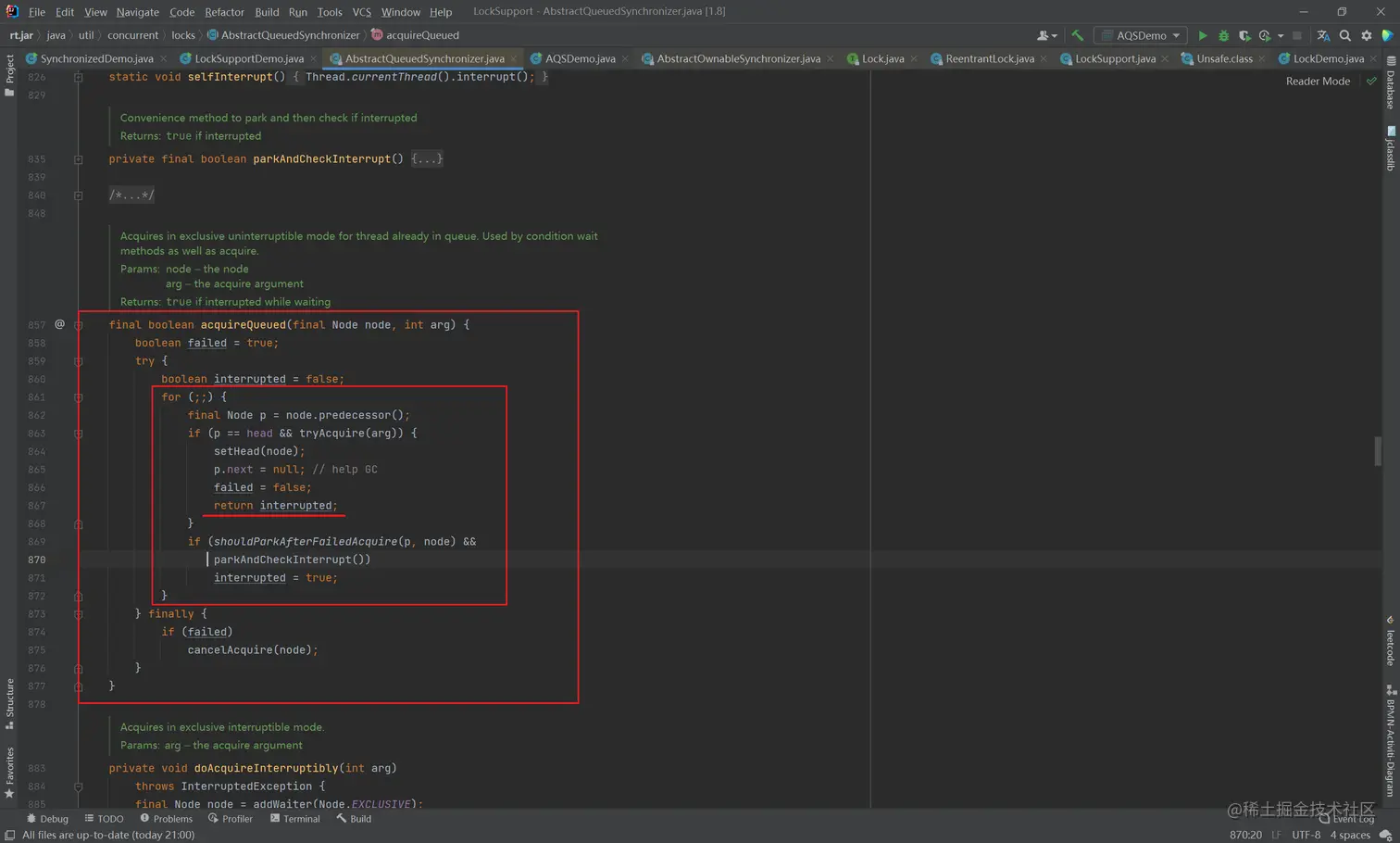Click the 870:20 caret position indicator
1400x843 pixels.
point(1245,835)
